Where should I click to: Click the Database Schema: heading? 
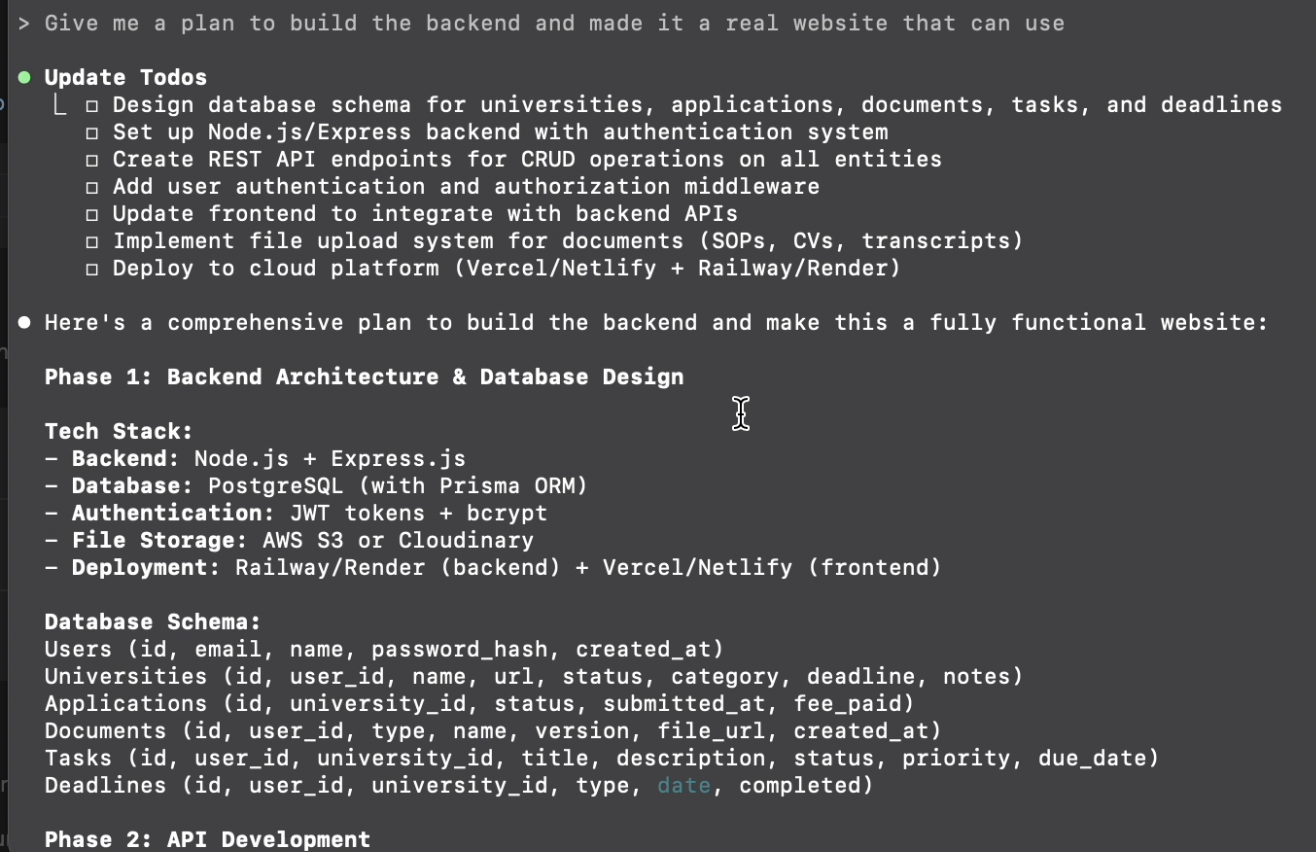pos(153,622)
